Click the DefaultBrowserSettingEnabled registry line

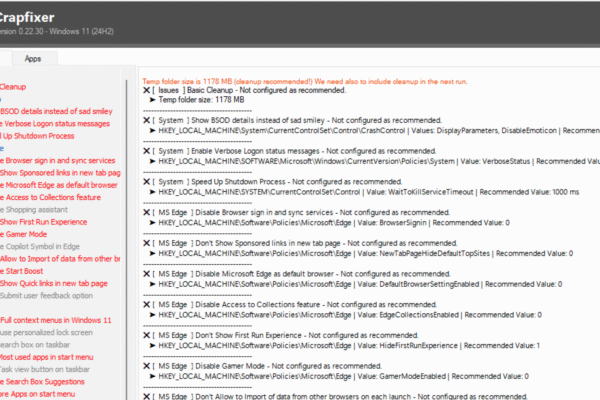pyautogui.click(x=356, y=284)
